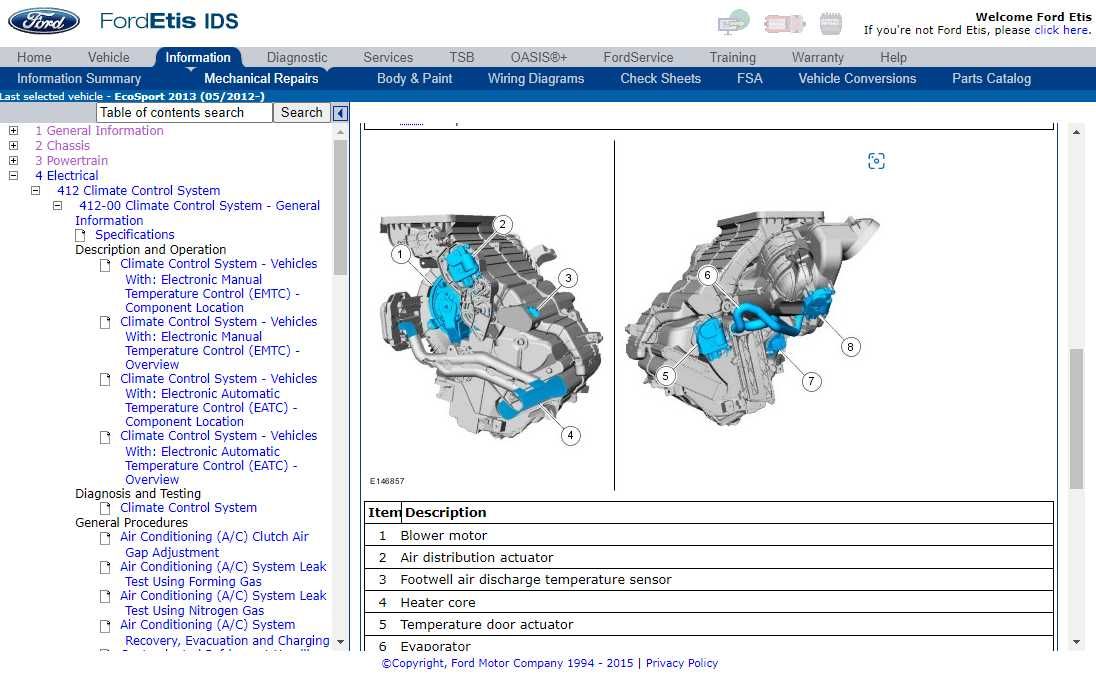Open EMTC Component Location document link

[x=217, y=285]
